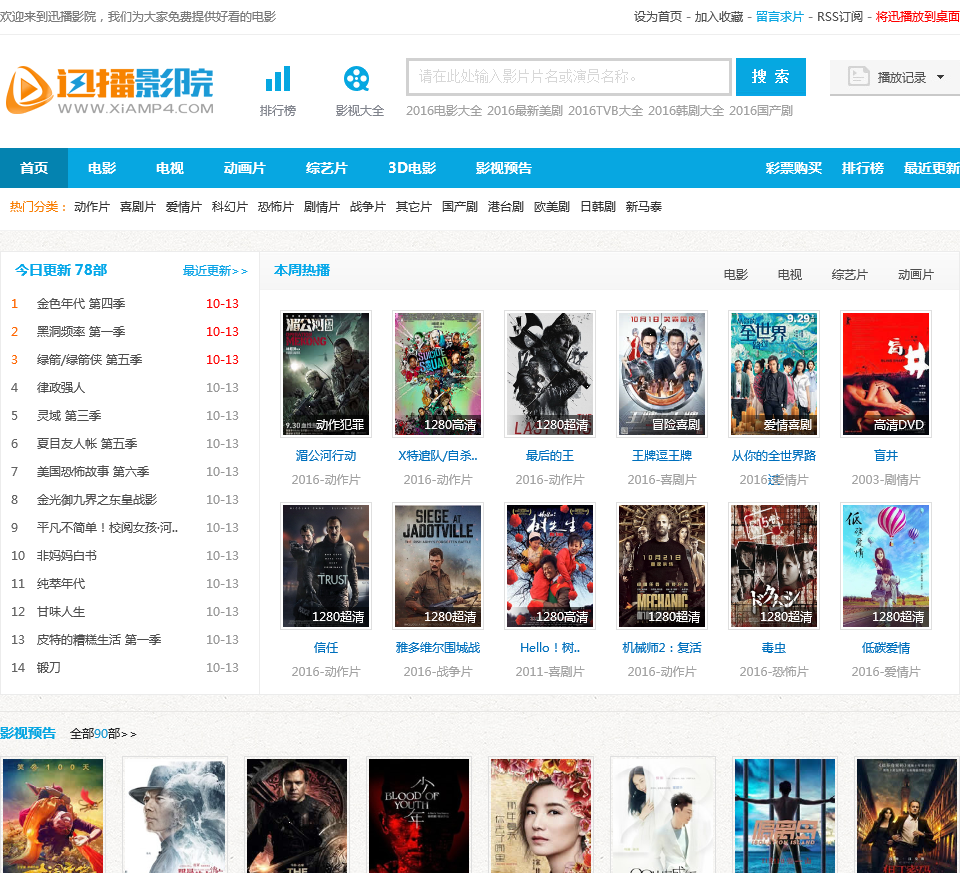Click the 王牌逗王牌 poster thumbnail
Viewport: 960px width, 873px height.
662,373
